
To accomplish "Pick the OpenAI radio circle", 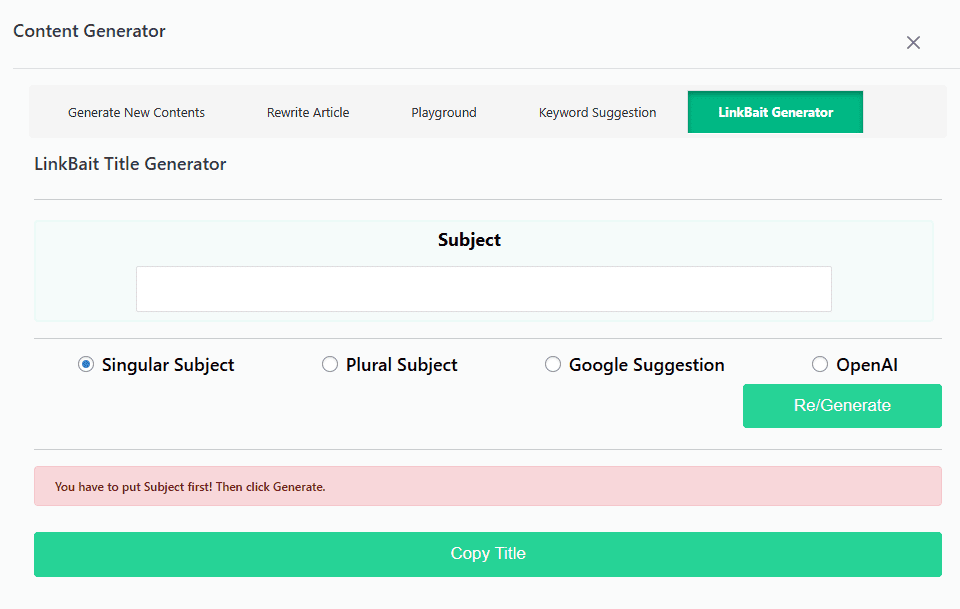I will click(819, 365).
